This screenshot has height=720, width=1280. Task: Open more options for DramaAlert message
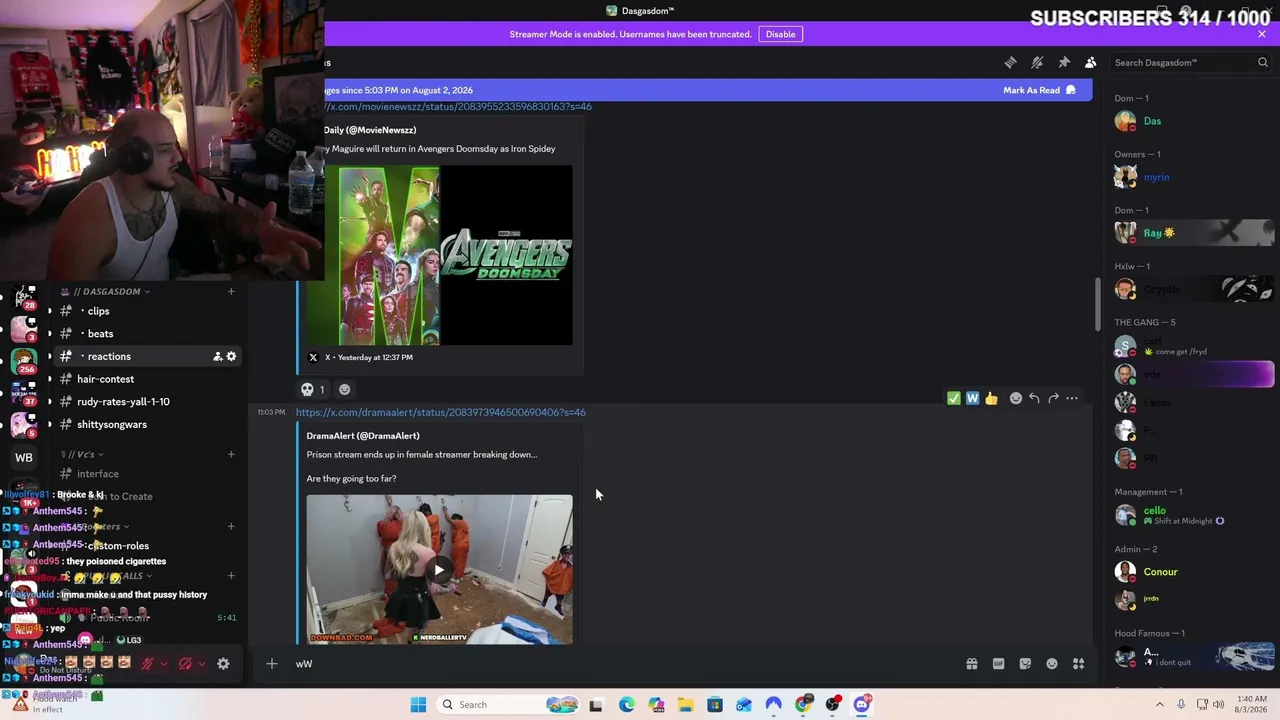click(x=1072, y=398)
